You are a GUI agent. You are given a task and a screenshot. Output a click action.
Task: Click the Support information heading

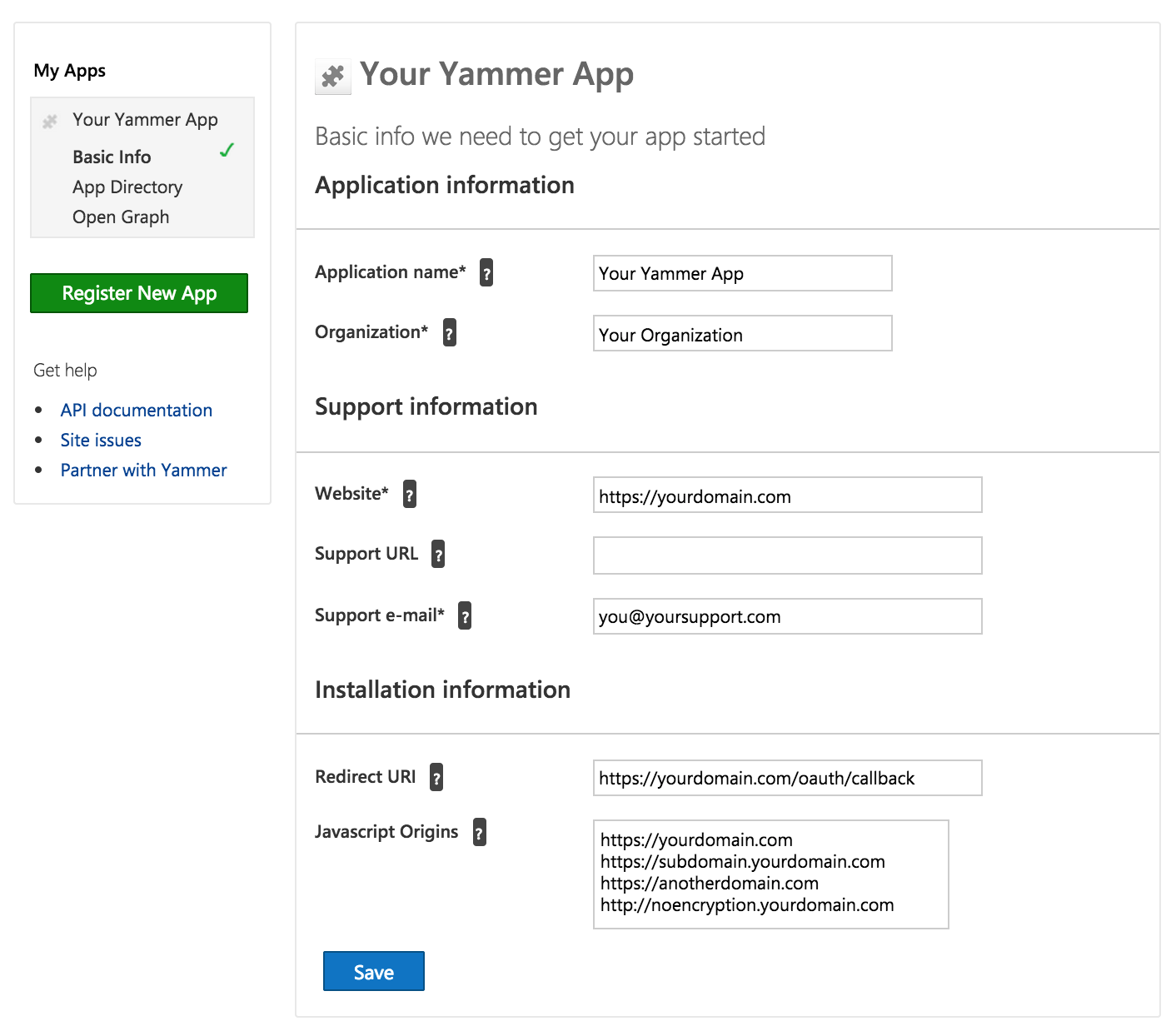click(x=426, y=406)
